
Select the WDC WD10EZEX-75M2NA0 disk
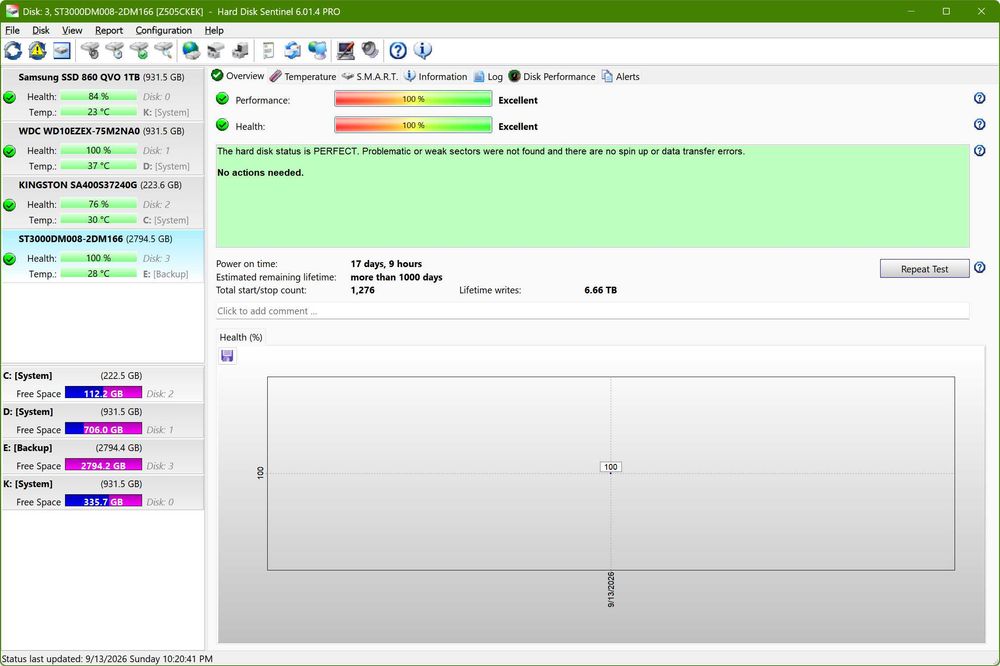click(102, 149)
